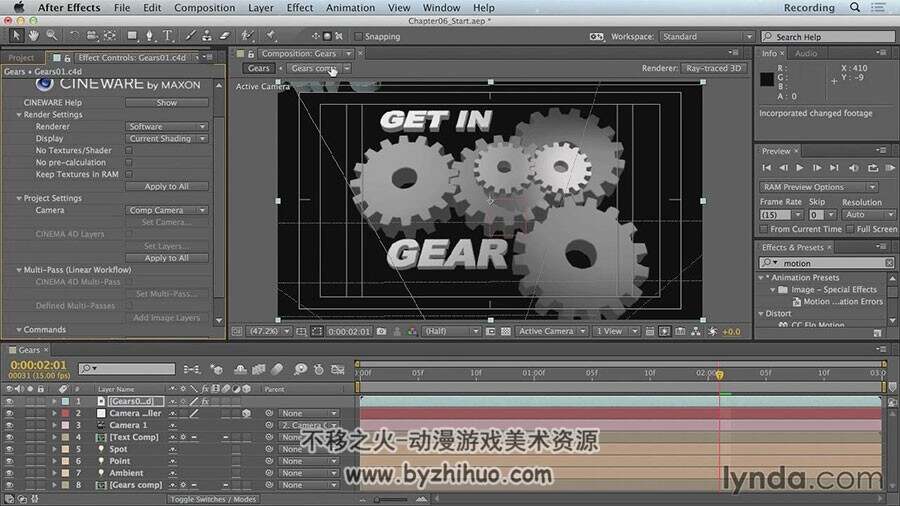900x506 pixels.
Task: Check No Textures/Shader option
Action: tap(129, 150)
